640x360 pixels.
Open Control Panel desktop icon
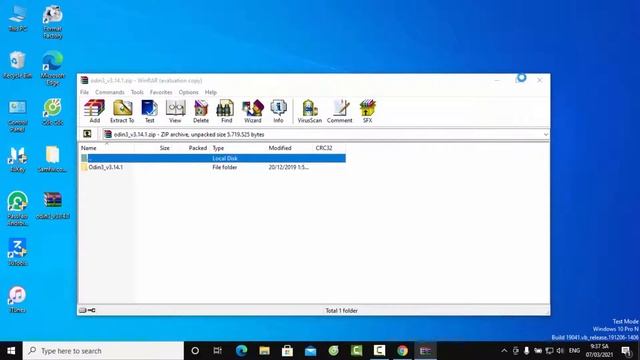click(18, 116)
